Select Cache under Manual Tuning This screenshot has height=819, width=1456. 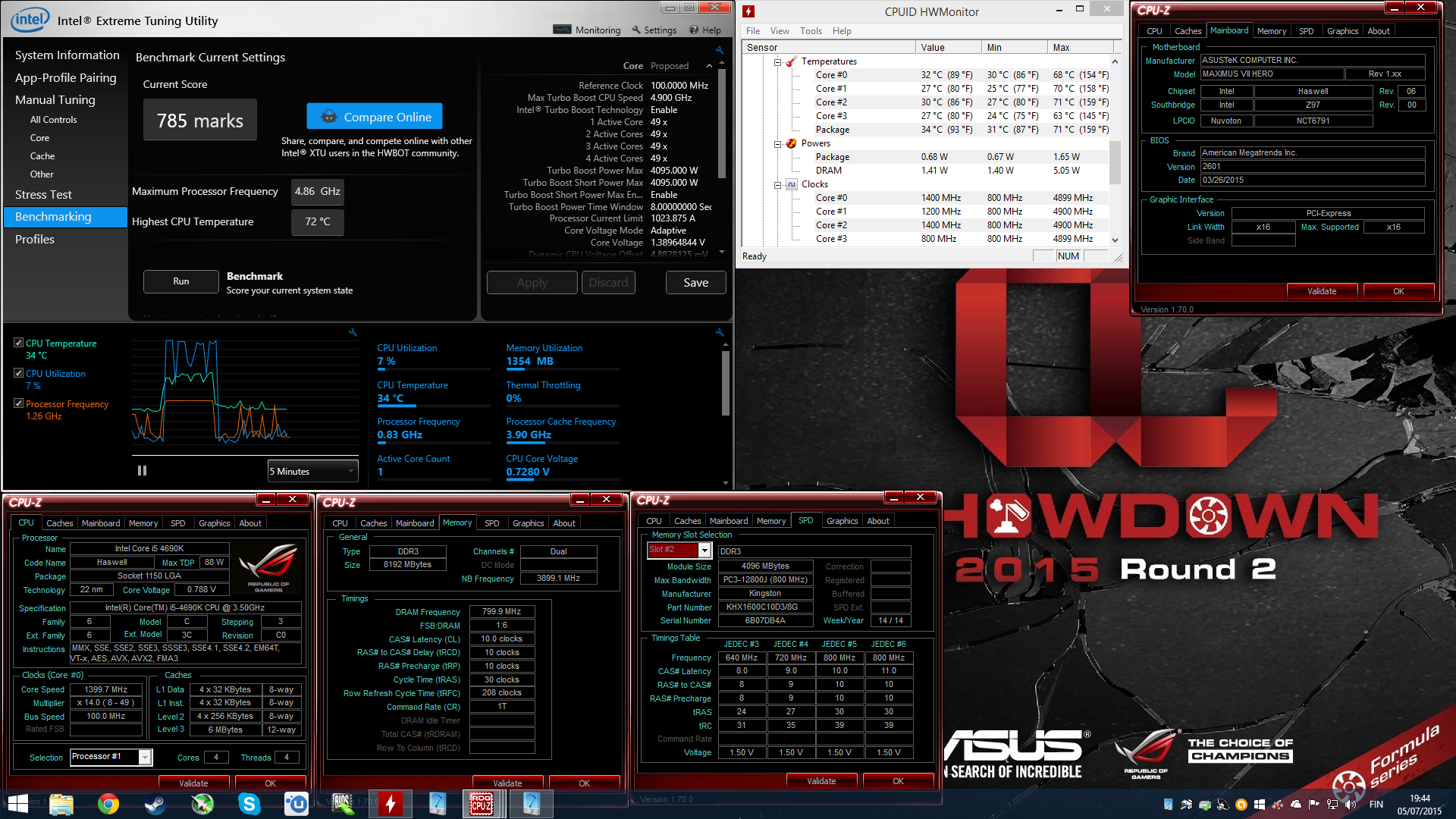tap(42, 156)
